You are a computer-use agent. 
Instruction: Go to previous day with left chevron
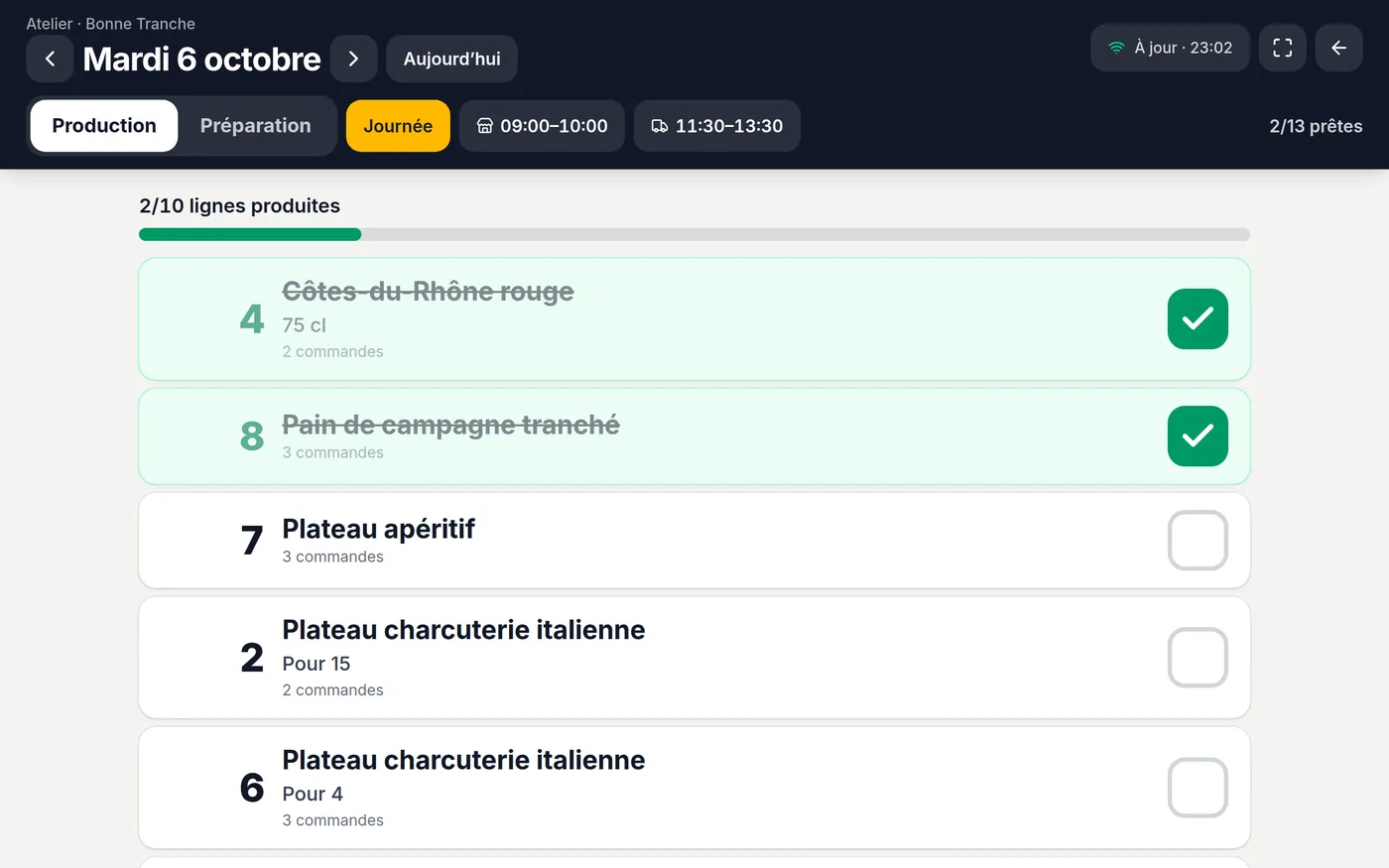[x=50, y=59]
